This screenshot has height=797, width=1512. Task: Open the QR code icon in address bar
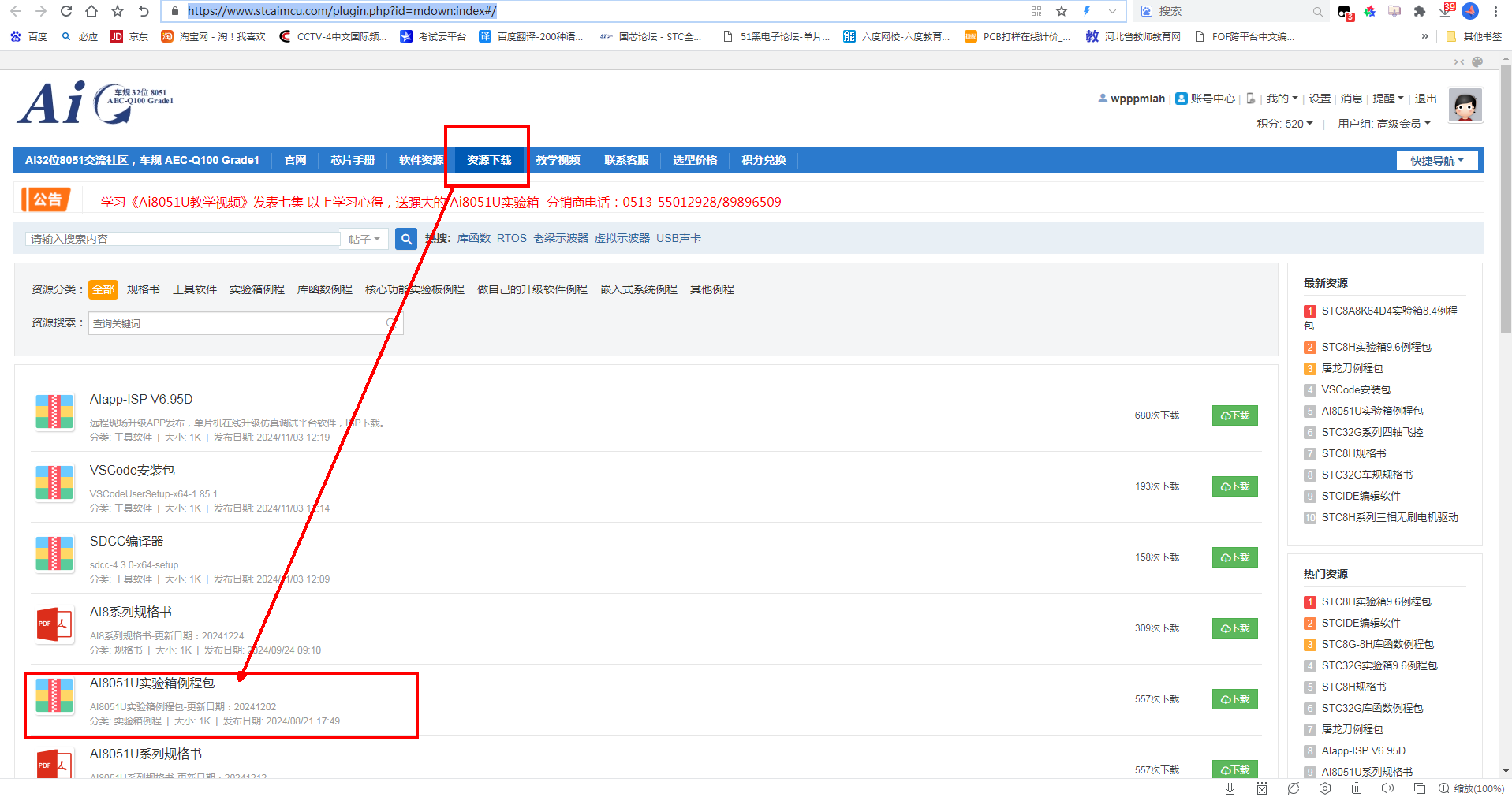tap(1036, 11)
